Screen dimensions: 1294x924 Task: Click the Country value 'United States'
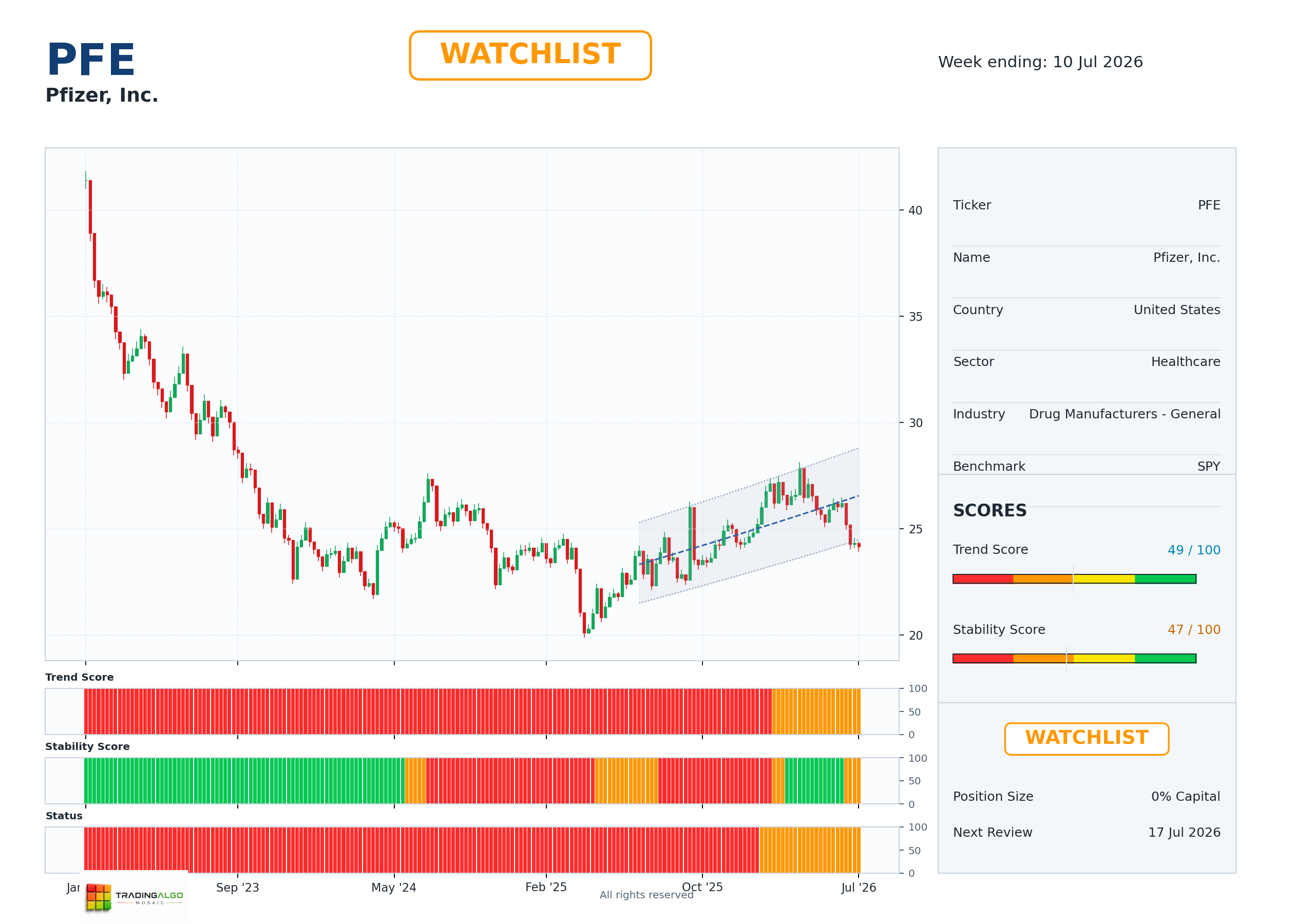point(1177,310)
